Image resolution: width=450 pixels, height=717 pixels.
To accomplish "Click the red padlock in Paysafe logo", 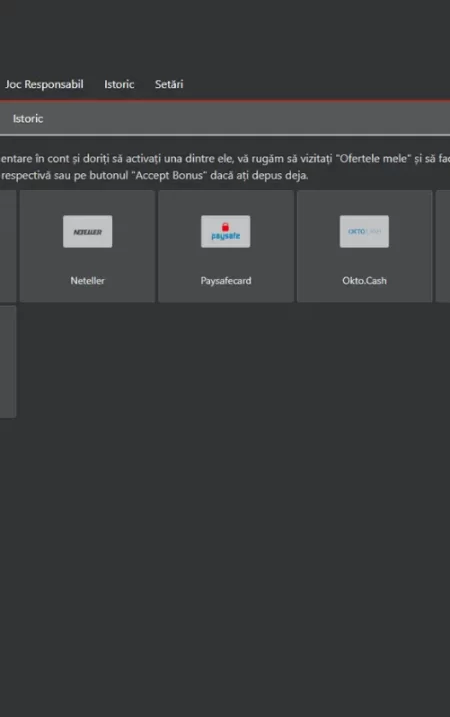I will (x=225, y=227).
